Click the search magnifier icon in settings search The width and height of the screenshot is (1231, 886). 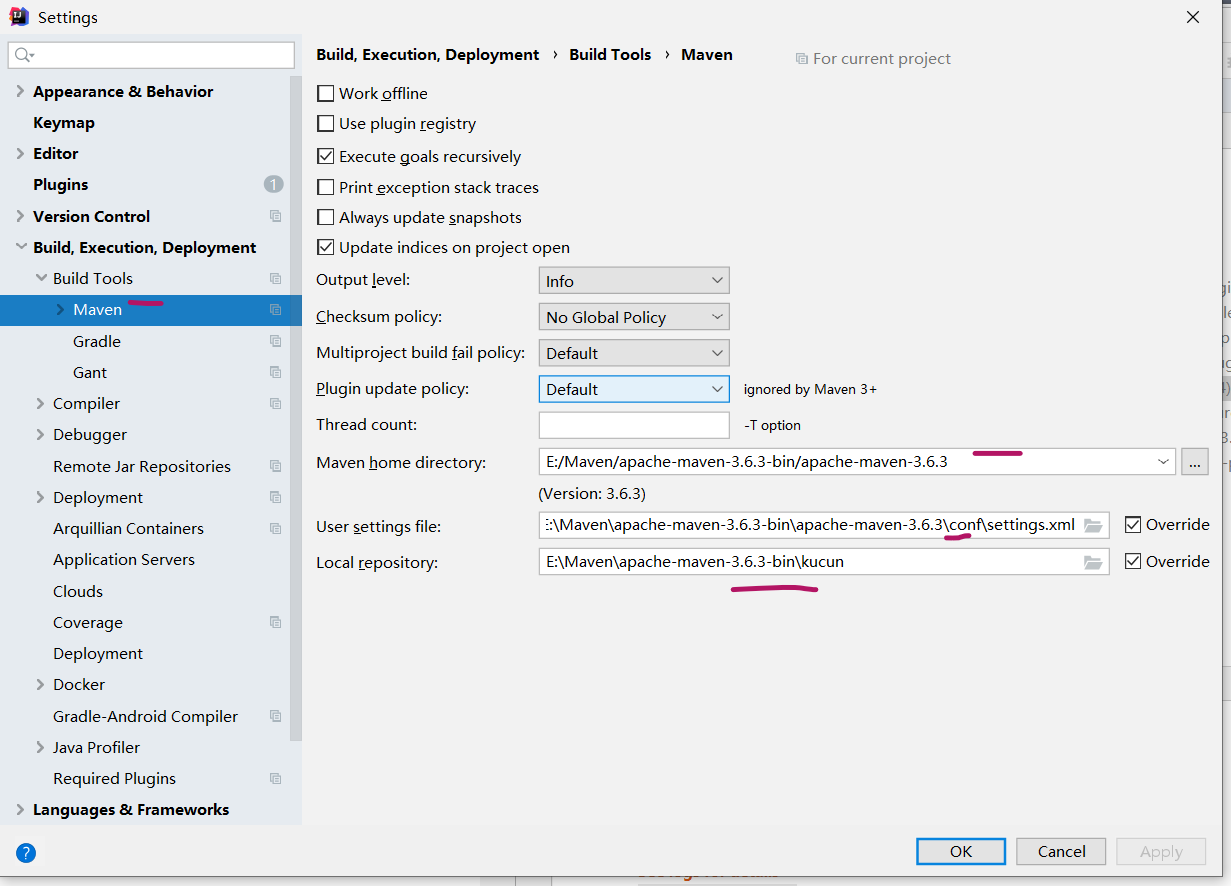25,55
